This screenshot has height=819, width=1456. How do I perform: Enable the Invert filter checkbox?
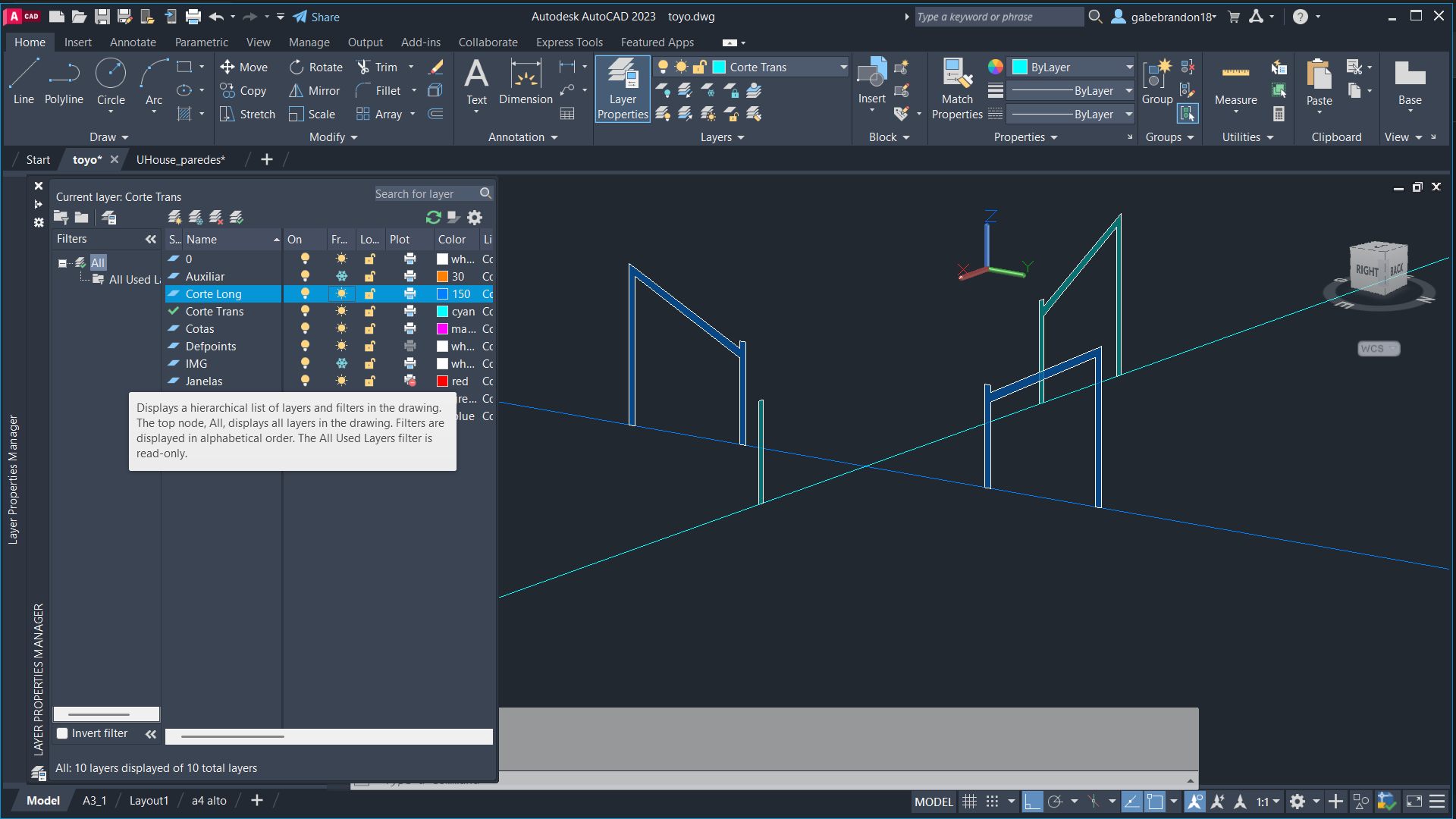tap(64, 733)
